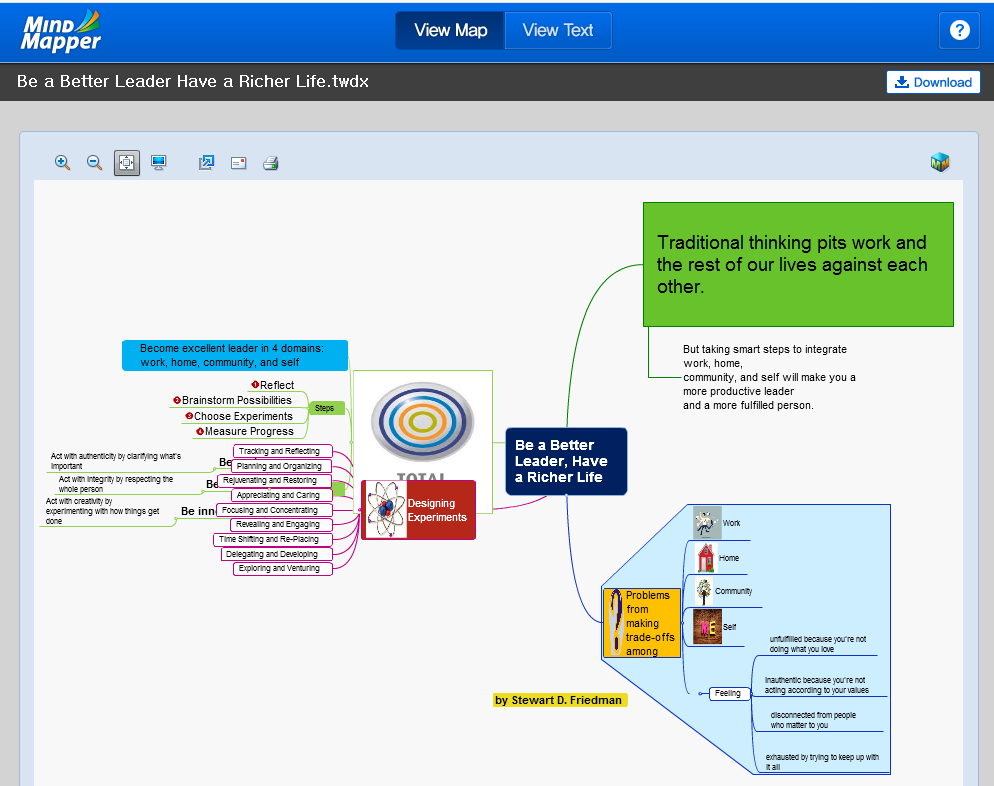Image resolution: width=994 pixels, height=786 pixels.
Task: Open full screen monitor view icon
Action: [x=158, y=162]
